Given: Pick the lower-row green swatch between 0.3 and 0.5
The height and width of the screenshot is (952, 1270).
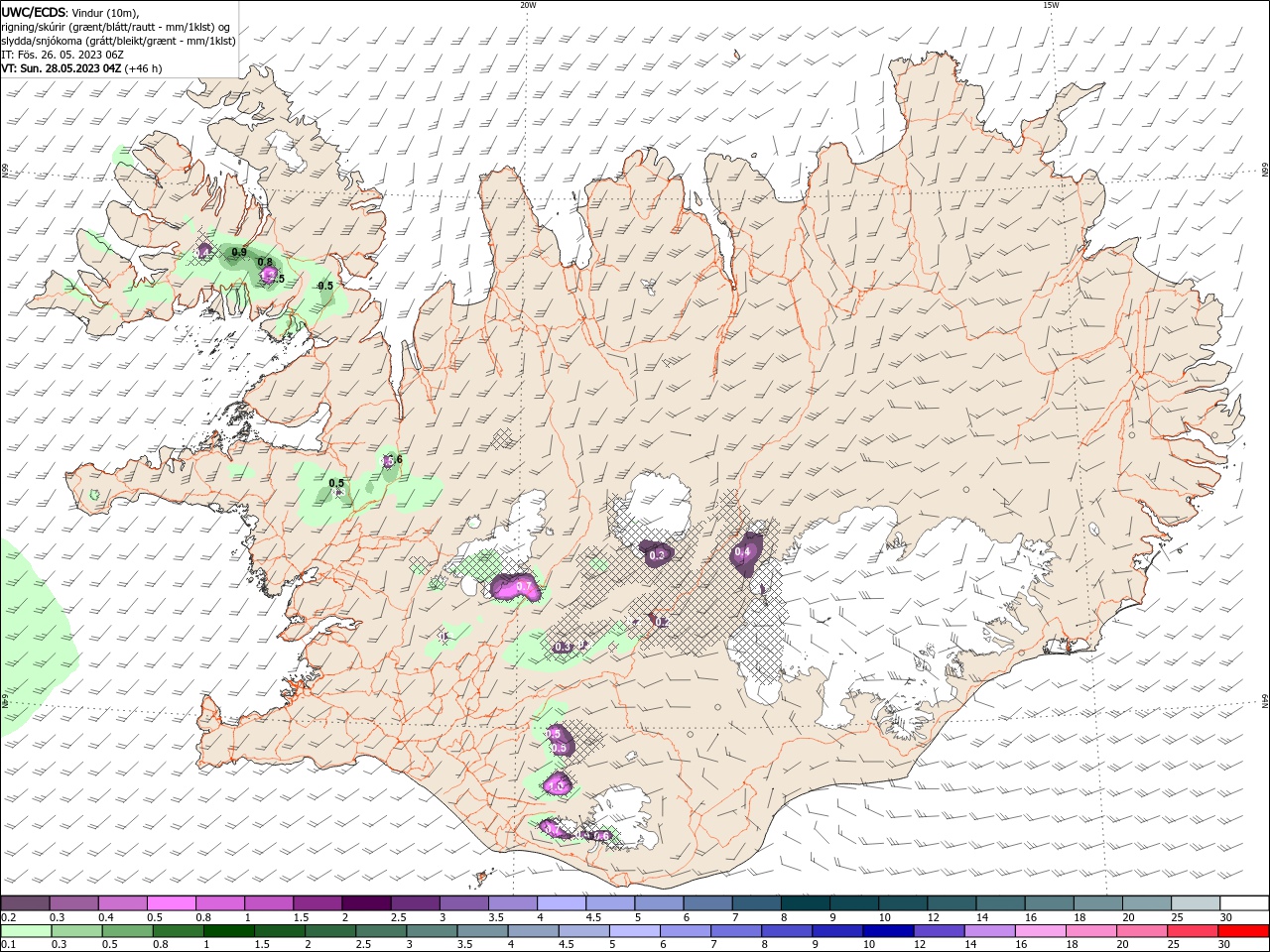Looking at the screenshot, I should tap(77, 931).
